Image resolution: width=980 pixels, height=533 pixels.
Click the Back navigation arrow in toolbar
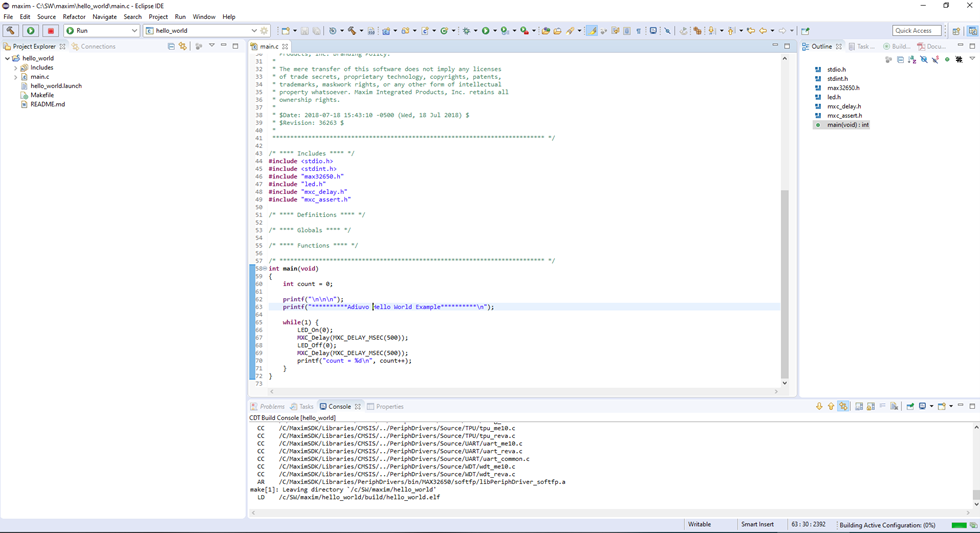pyautogui.click(x=763, y=31)
